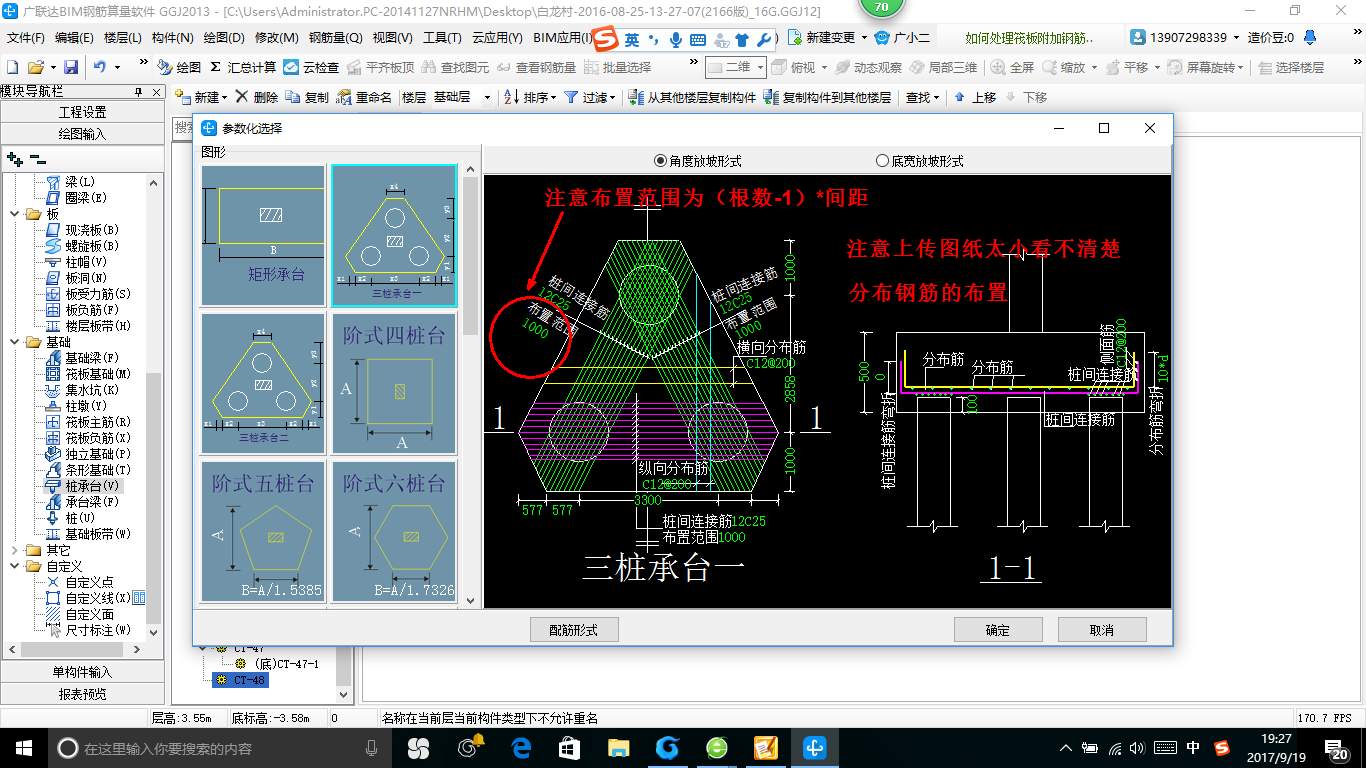Run 汇总计算 summary calculation
The image size is (1366, 768).
tap(243, 67)
